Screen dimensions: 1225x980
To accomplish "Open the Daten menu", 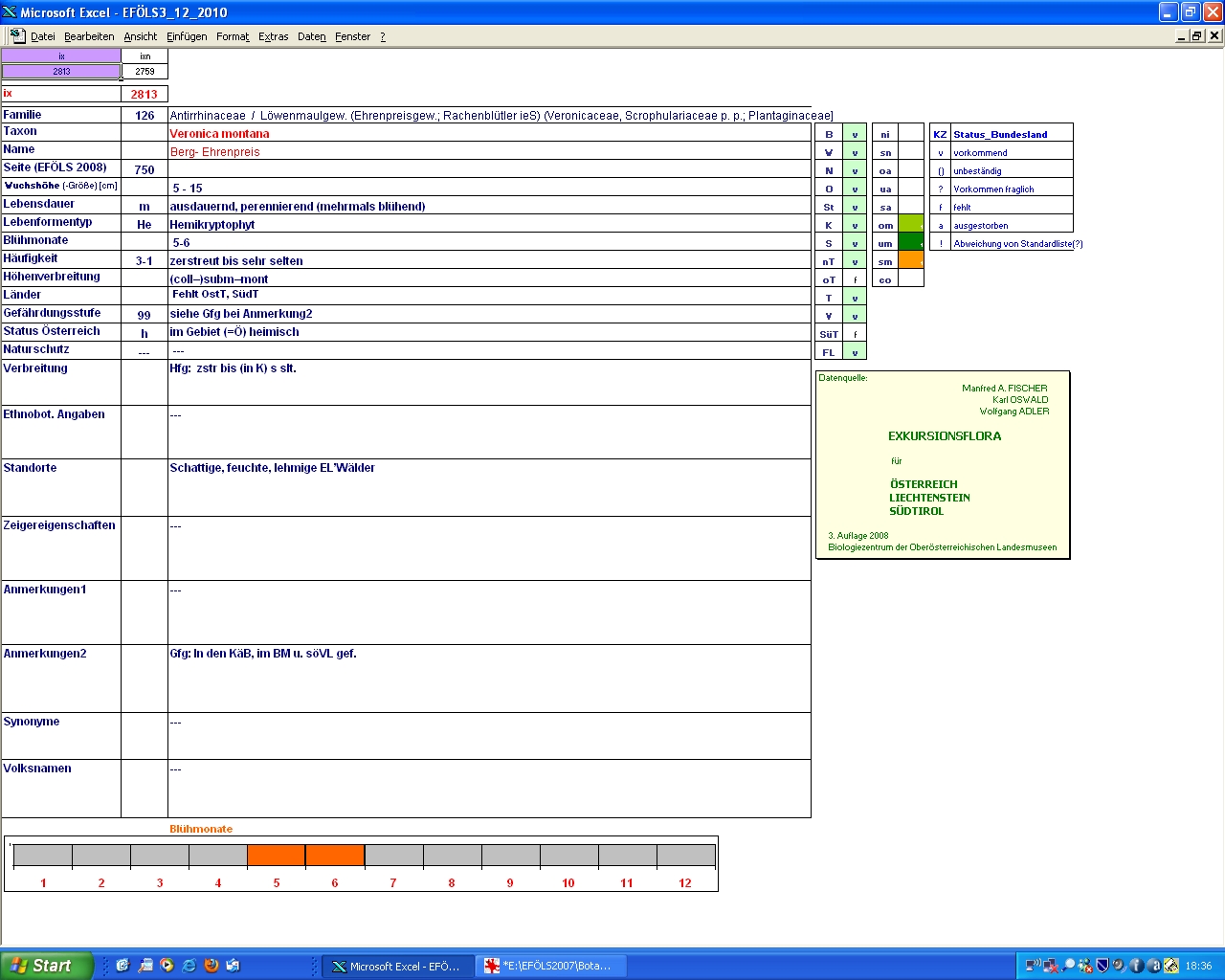I will tap(312, 36).
